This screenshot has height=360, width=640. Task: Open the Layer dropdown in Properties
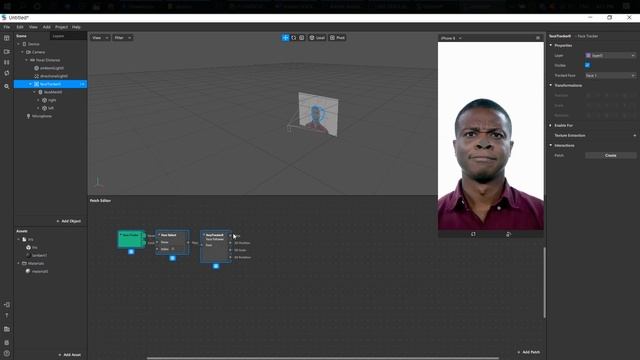click(611, 56)
